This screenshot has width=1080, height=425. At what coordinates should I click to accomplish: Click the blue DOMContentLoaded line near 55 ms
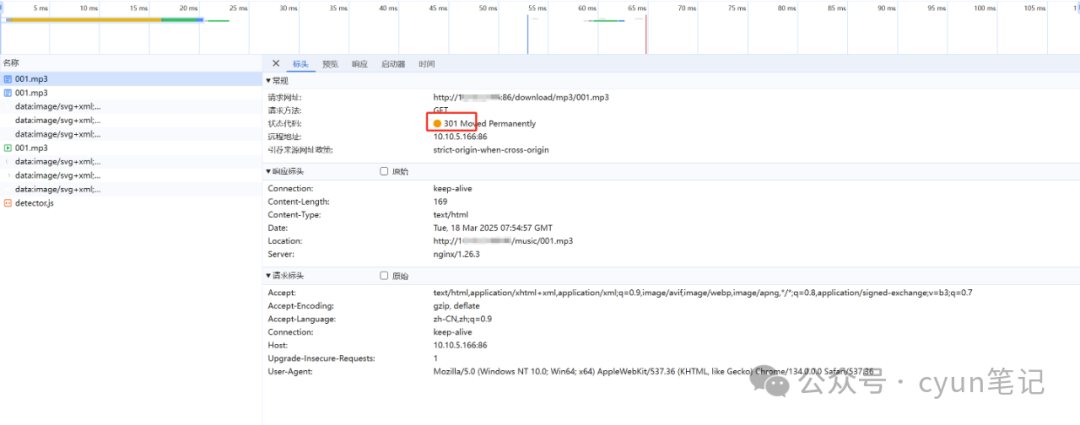(x=528, y=34)
